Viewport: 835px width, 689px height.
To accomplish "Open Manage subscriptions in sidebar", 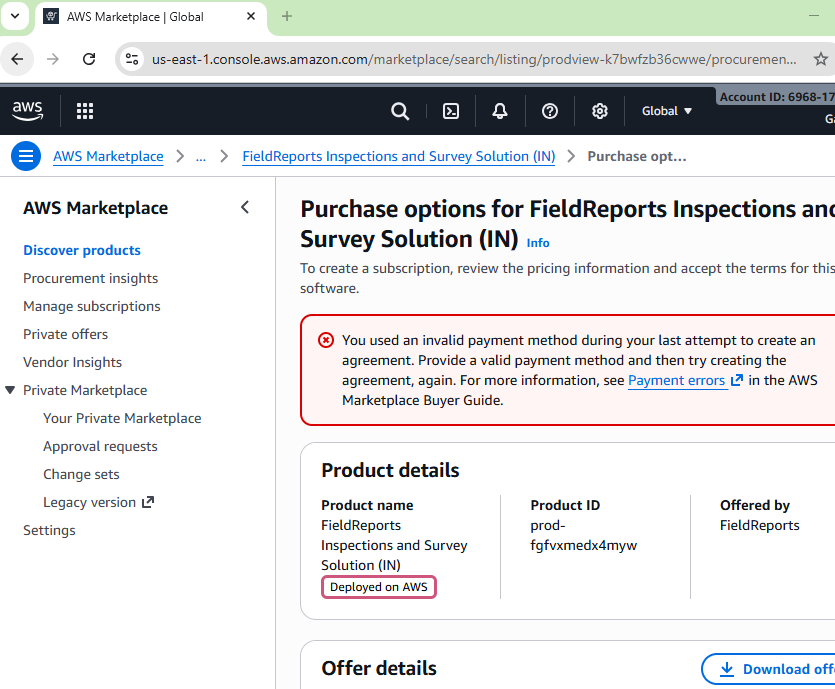I will click(92, 306).
